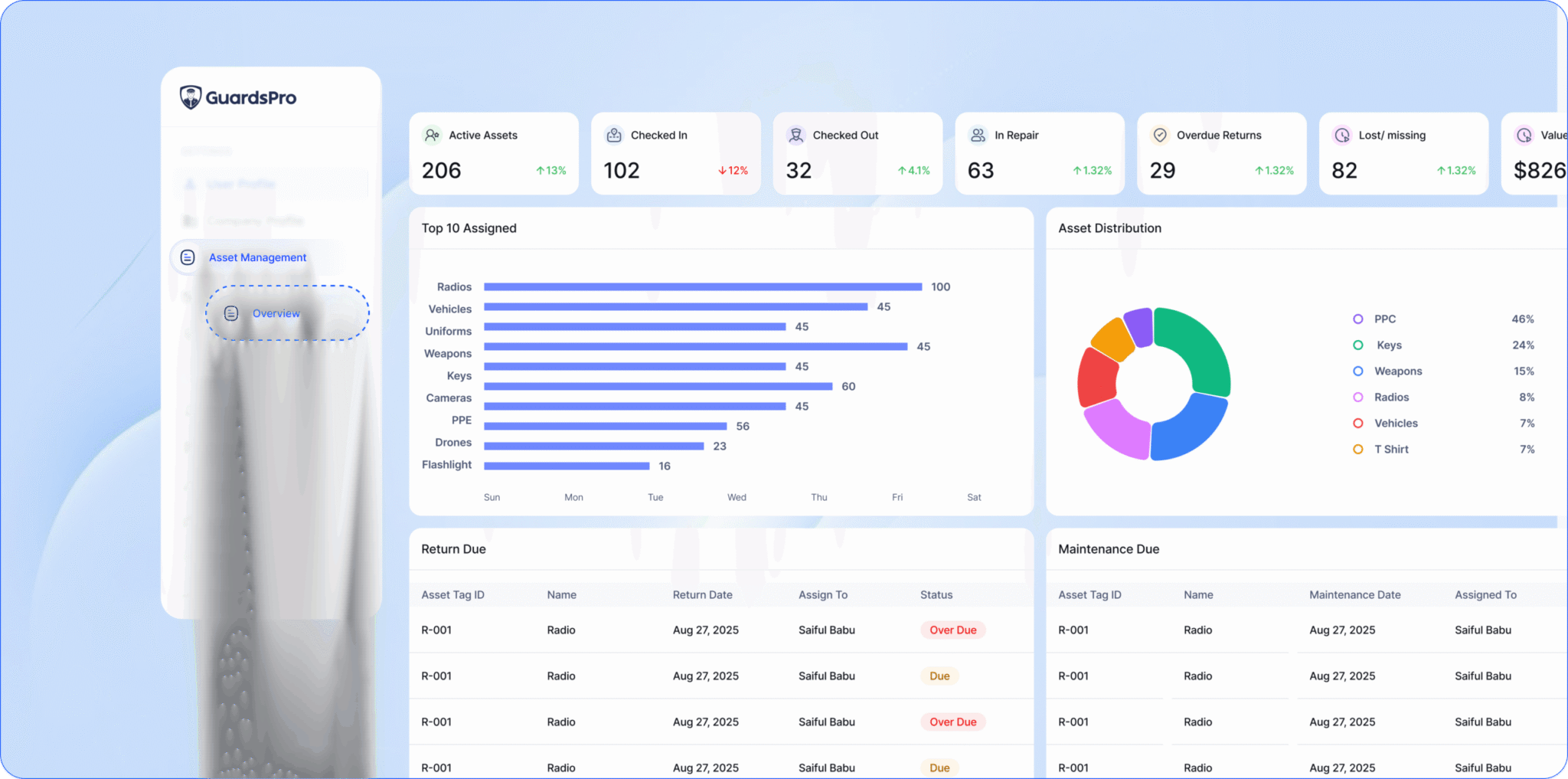The height and width of the screenshot is (779, 1568).
Task: Click the GuardsPro shield logo
Action: (191, 97)
